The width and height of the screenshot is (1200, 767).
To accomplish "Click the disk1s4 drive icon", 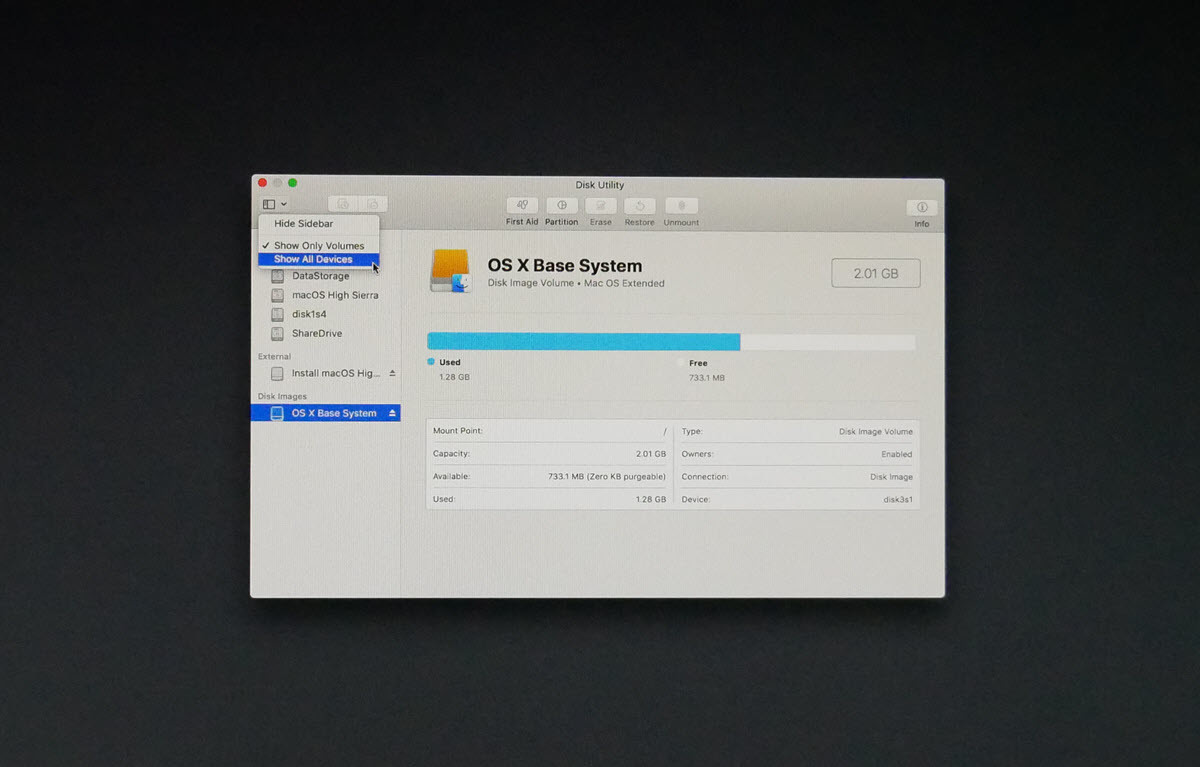I will (x=277, y=314).
